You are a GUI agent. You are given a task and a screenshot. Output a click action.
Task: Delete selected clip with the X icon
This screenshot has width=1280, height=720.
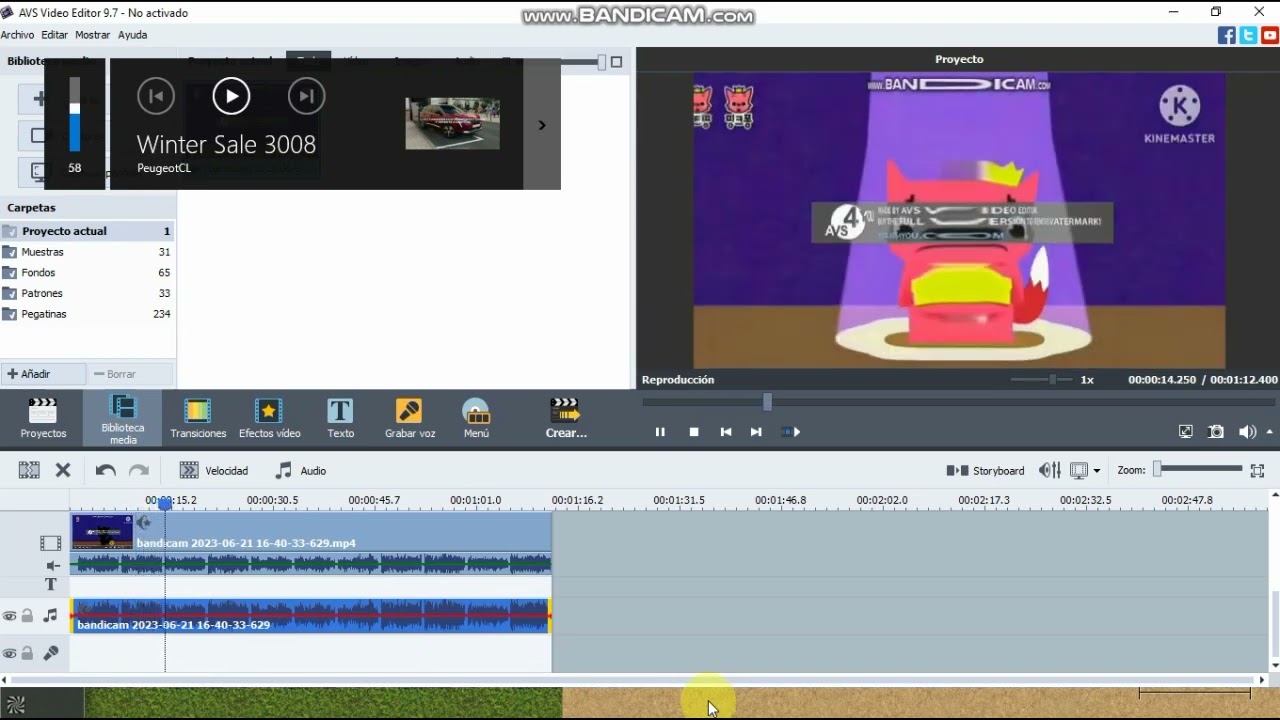click(x=63, y=470)
